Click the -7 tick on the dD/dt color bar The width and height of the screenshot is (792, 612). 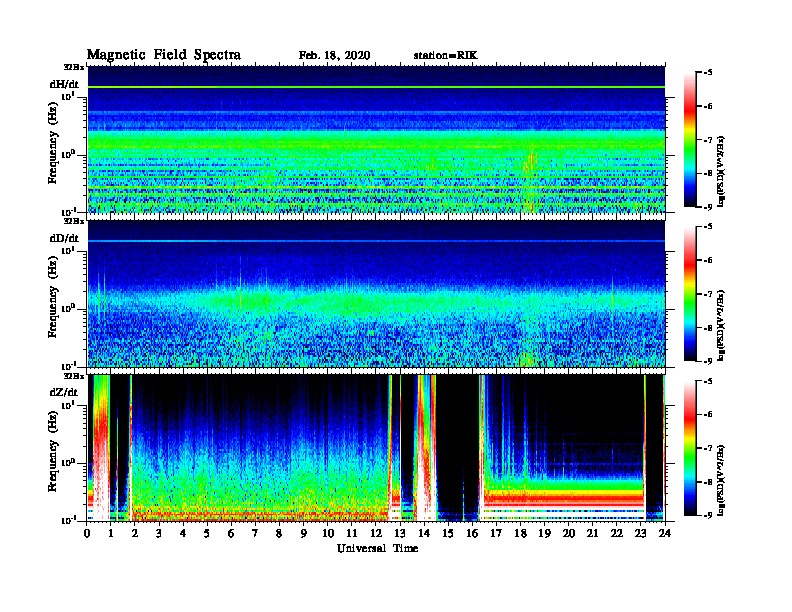(708, 294)
